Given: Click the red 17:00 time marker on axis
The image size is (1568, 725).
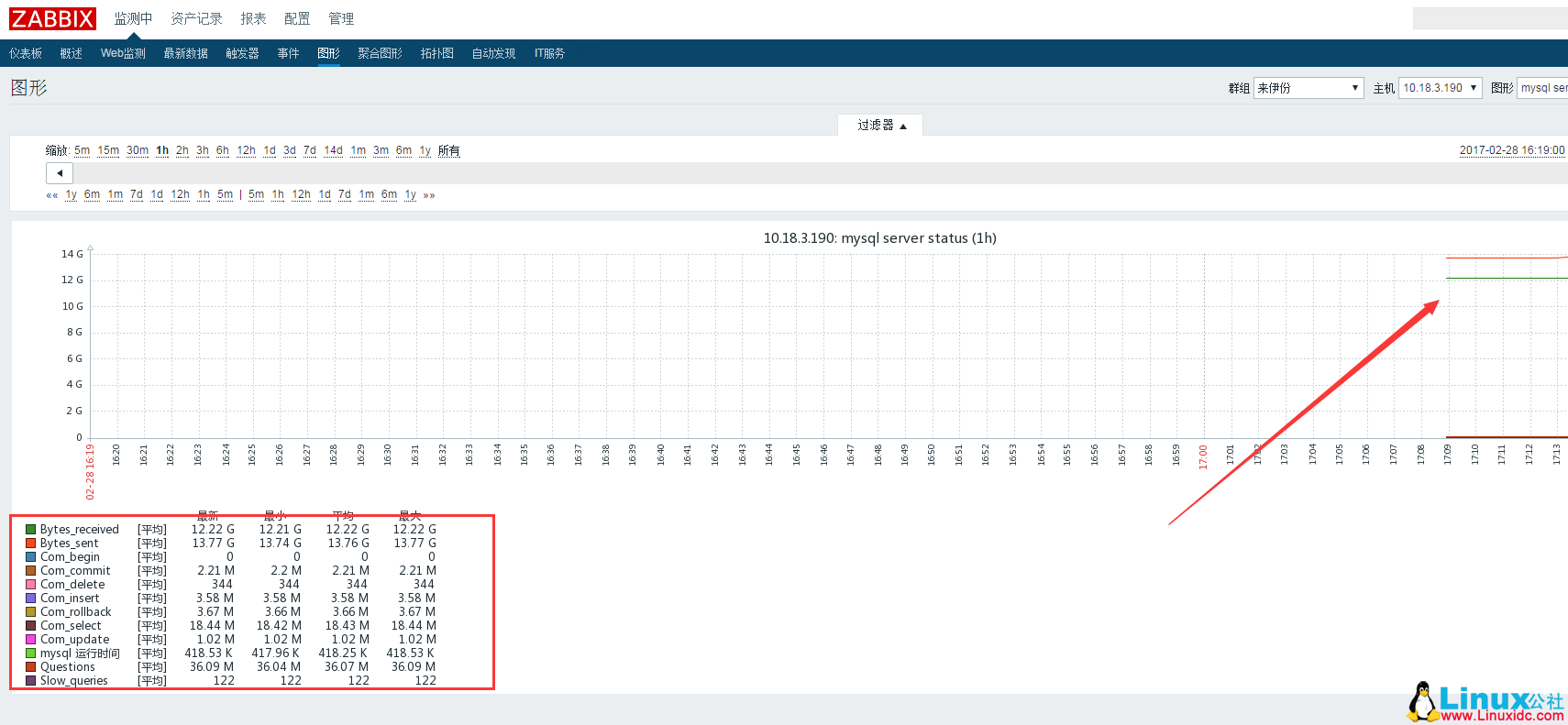Looking at the screenshot, I should pyautogui.click(x=1203, y=457).
